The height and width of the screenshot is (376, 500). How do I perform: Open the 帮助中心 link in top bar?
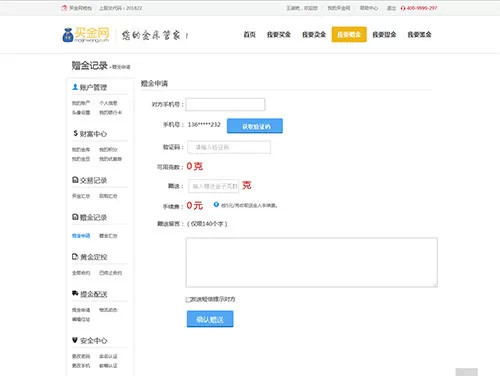click(369, 8)
